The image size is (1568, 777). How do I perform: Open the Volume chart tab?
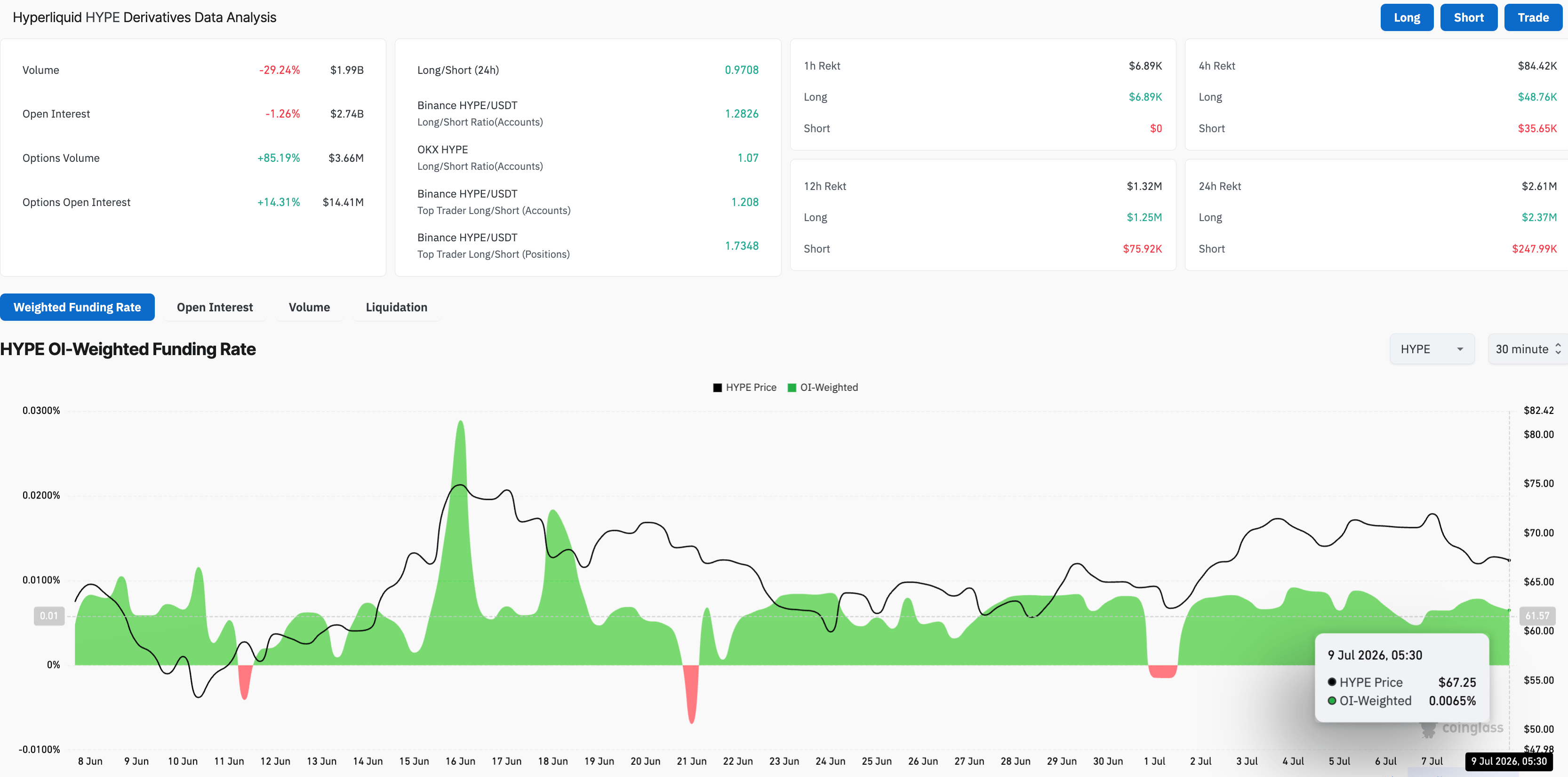(309, 307)
